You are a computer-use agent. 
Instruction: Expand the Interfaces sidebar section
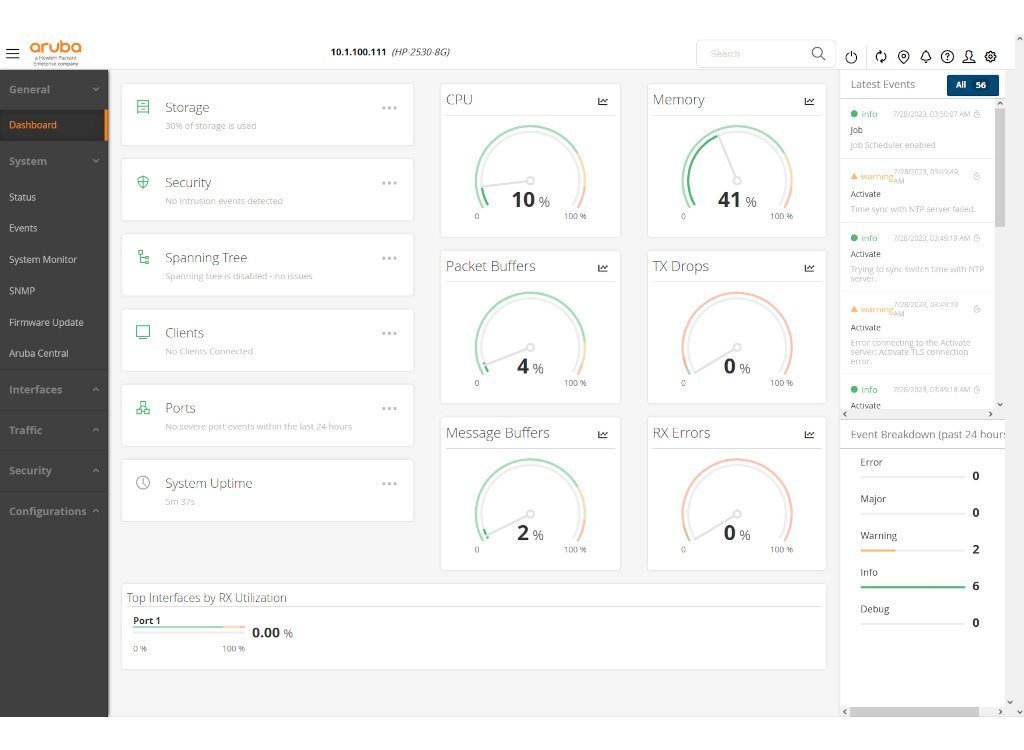pyautogui.click(x=54, y=390)
